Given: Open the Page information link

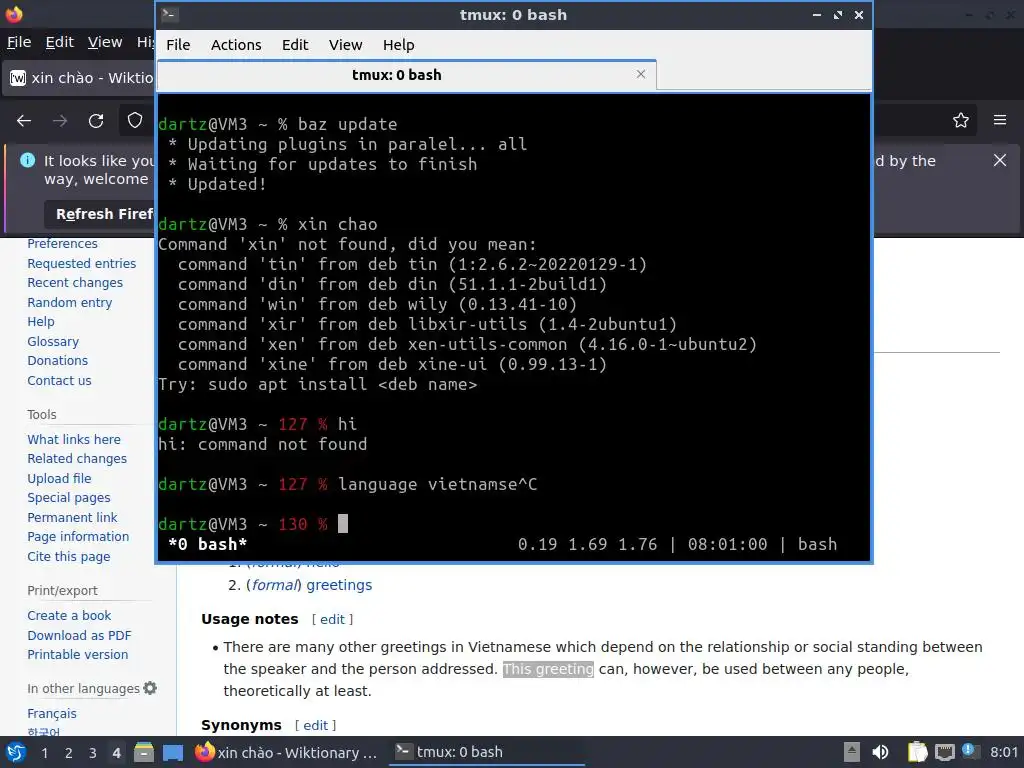Looking at the screenshot, I should point(78,537).
